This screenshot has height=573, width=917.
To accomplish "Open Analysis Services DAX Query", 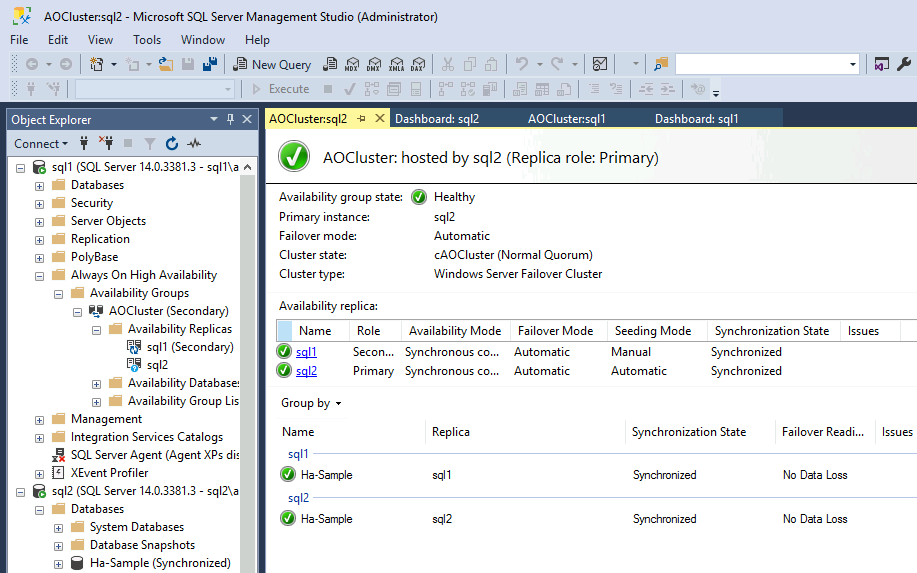I will tap(418, 64).
